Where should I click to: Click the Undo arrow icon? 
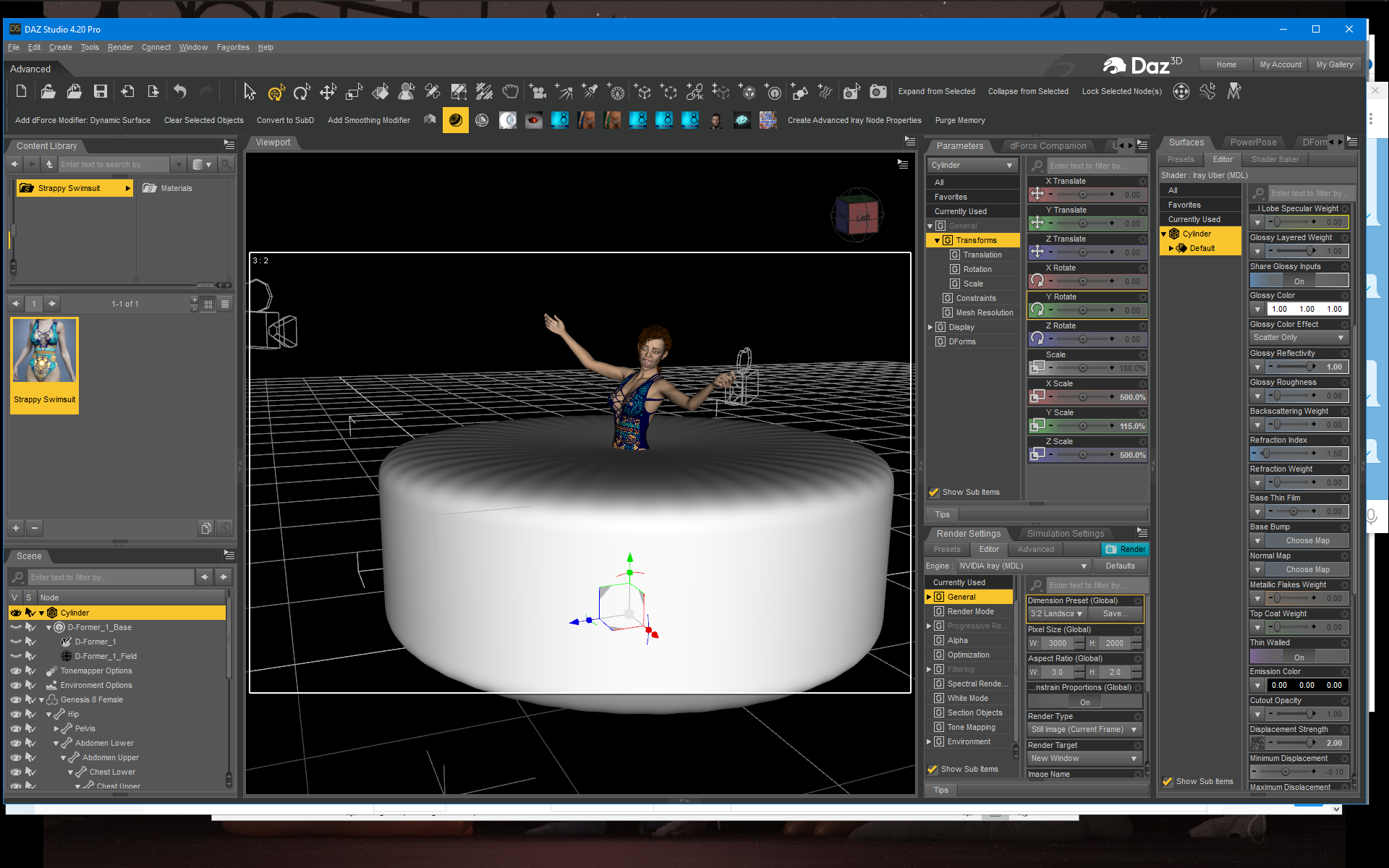(x=180, y=92)
